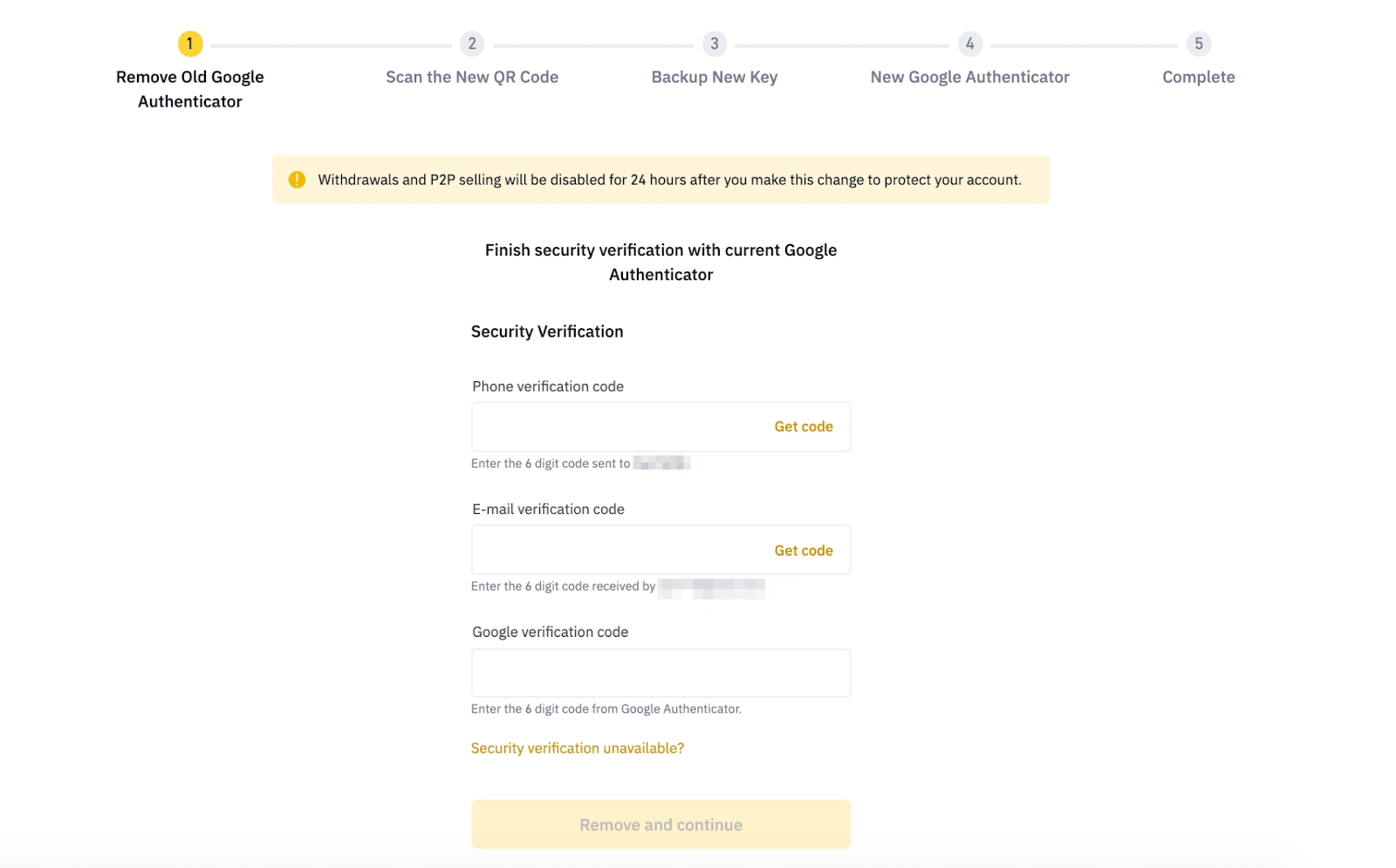The image size is (1396, 868).
Task: Go to Scan the New QR Code step label
Action: pos(472,77)
